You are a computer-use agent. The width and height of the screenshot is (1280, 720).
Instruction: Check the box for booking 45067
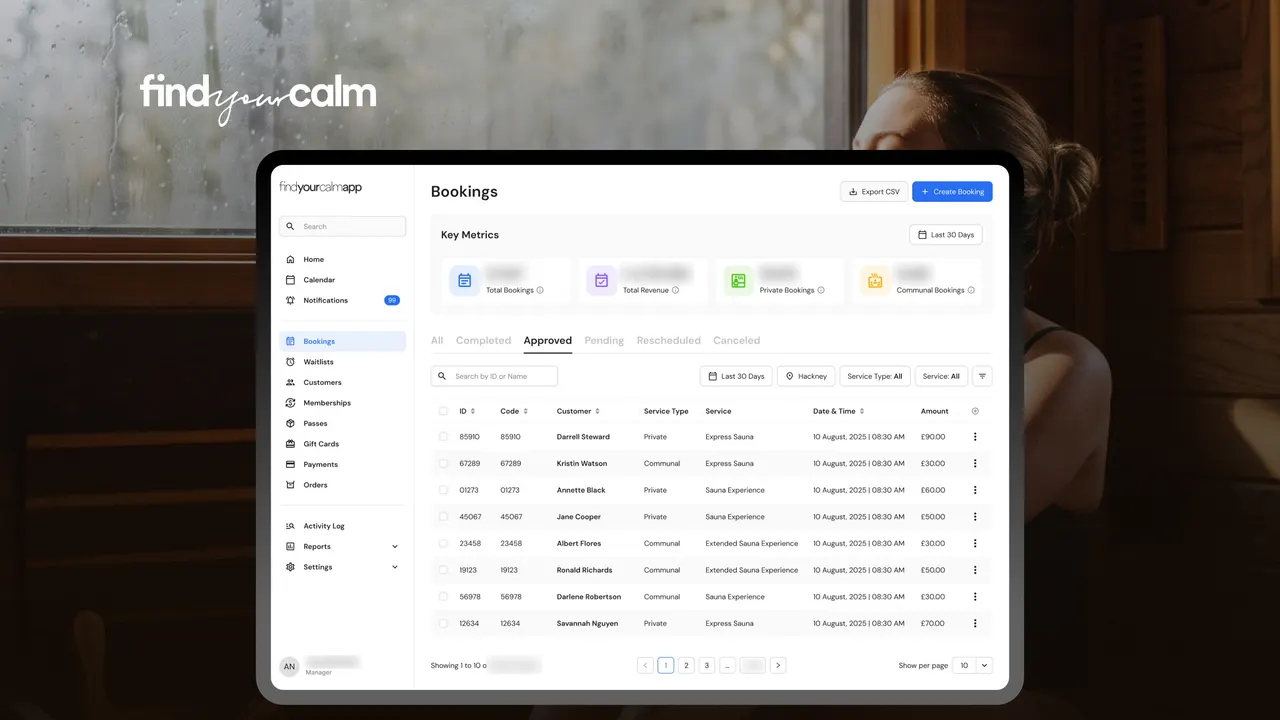(443, 517)
